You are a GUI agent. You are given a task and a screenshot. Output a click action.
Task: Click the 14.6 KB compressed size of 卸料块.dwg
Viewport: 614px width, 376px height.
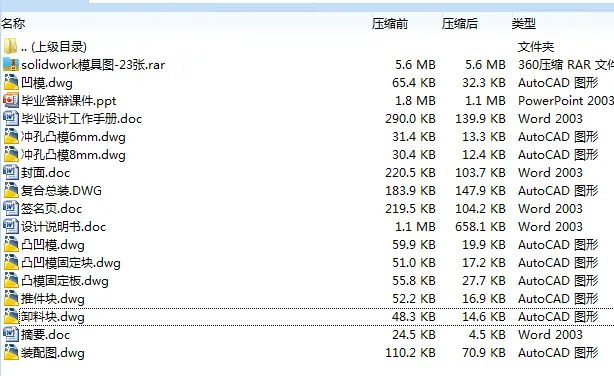pyautogui.click(x=484, y=317)
